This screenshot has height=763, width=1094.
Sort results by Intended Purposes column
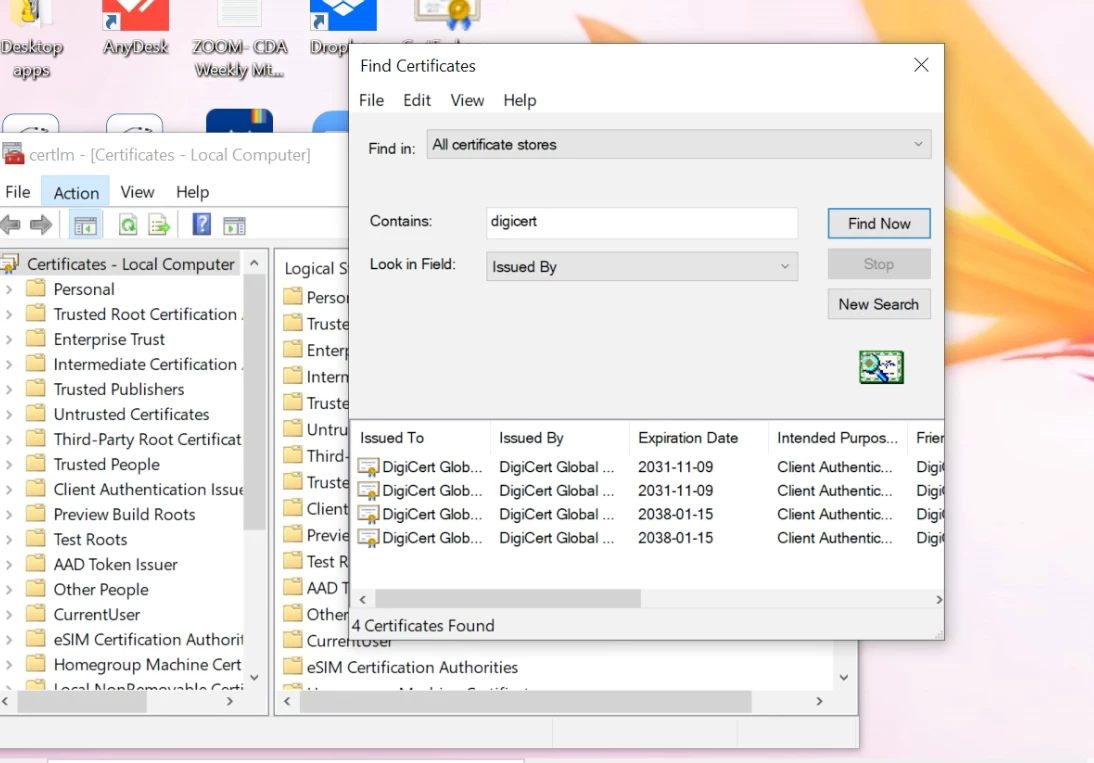[837, 438]
